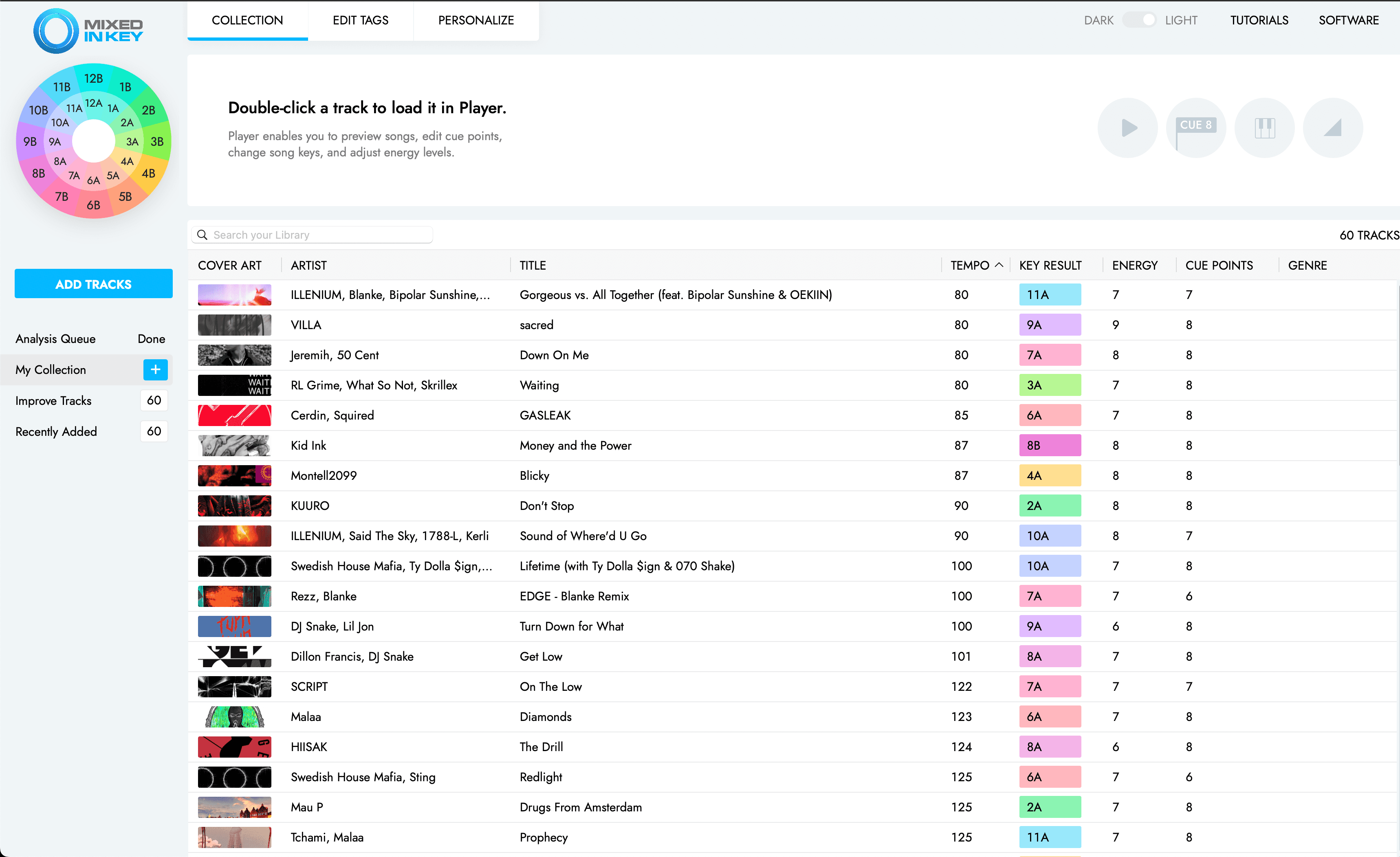Screen dimensions: 1400x857
Task: Click the plus icon beside My Collection
Action: tap(155, 370)
